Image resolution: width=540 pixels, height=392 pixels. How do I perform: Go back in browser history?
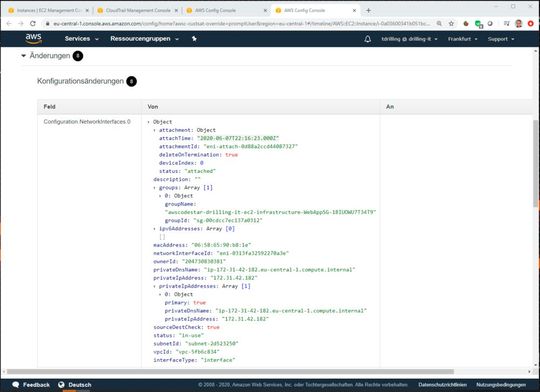pos(9,23)
